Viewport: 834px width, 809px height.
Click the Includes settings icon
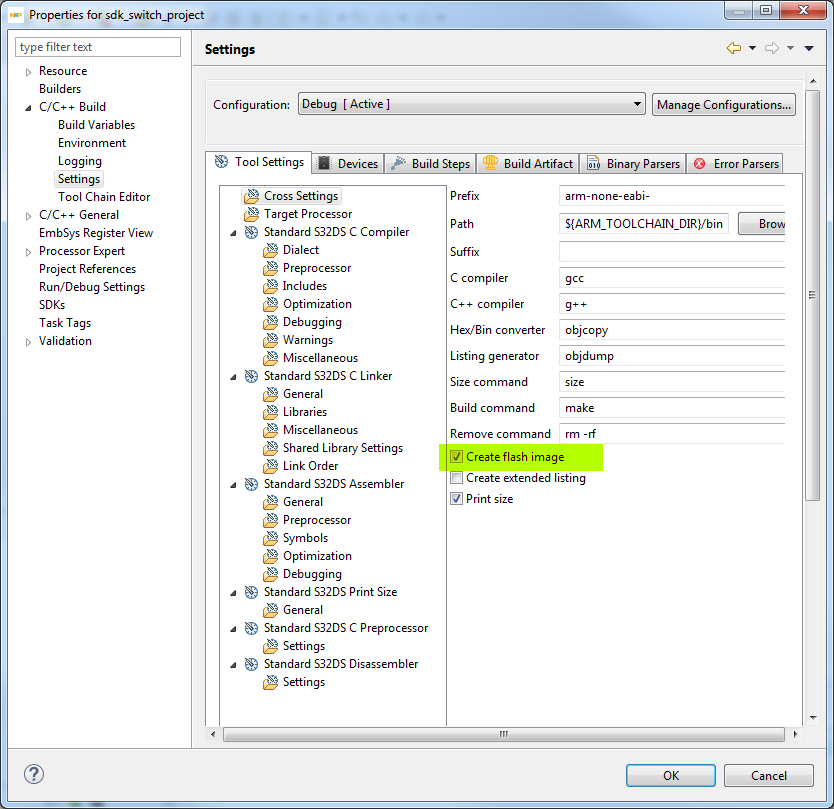click(x=270, y=286)
